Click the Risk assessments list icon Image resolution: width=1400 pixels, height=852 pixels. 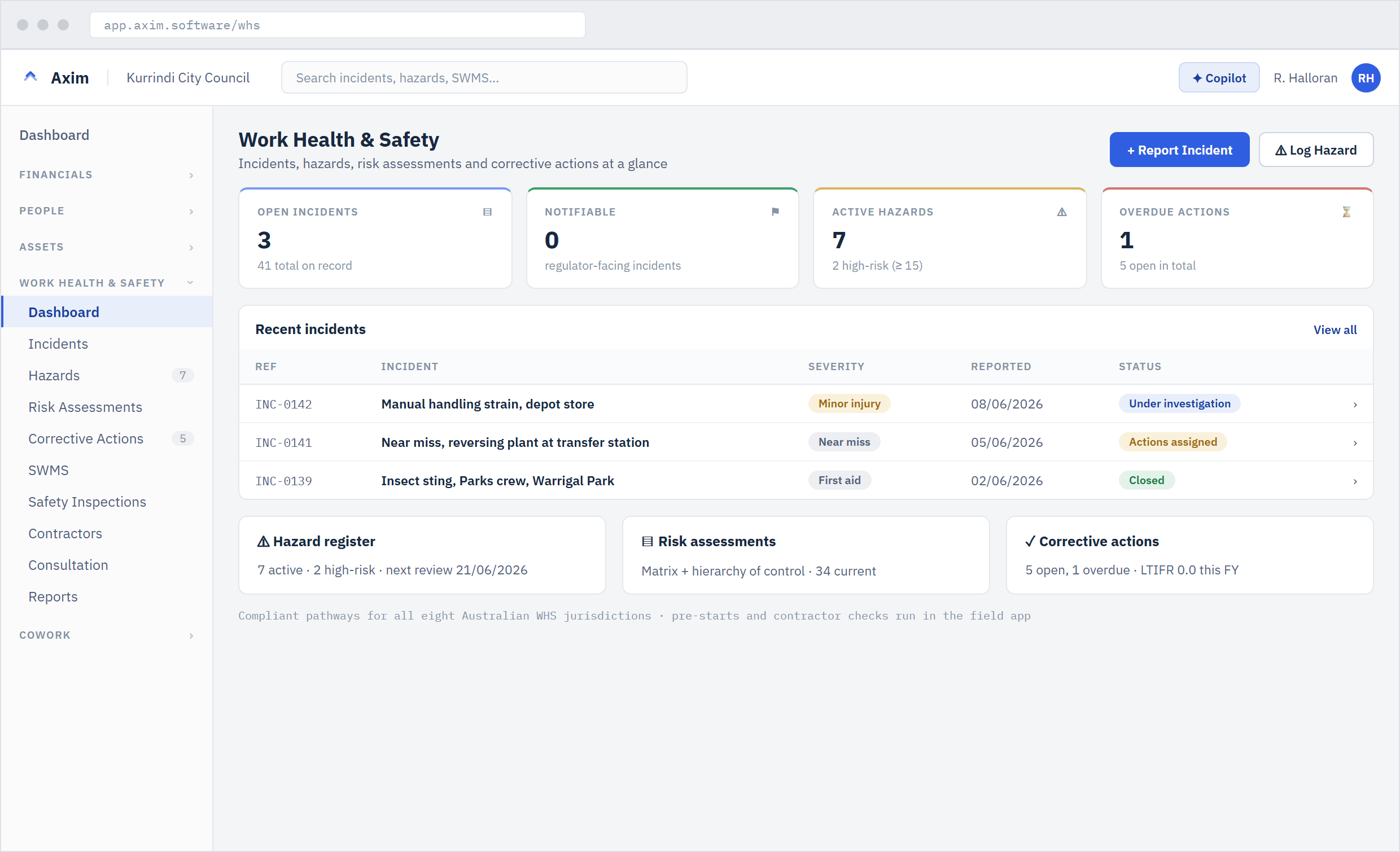(647, 541)
